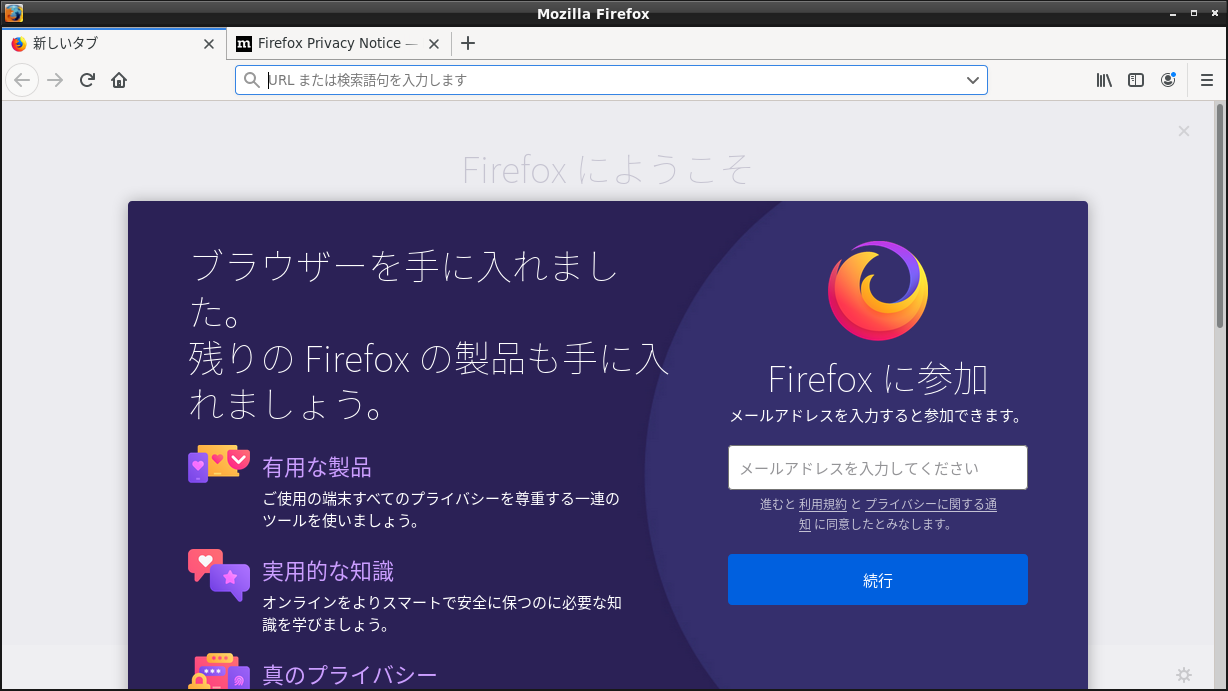Focus the email address input field
Screen dimensions: 1228x691
coord(878,468)
